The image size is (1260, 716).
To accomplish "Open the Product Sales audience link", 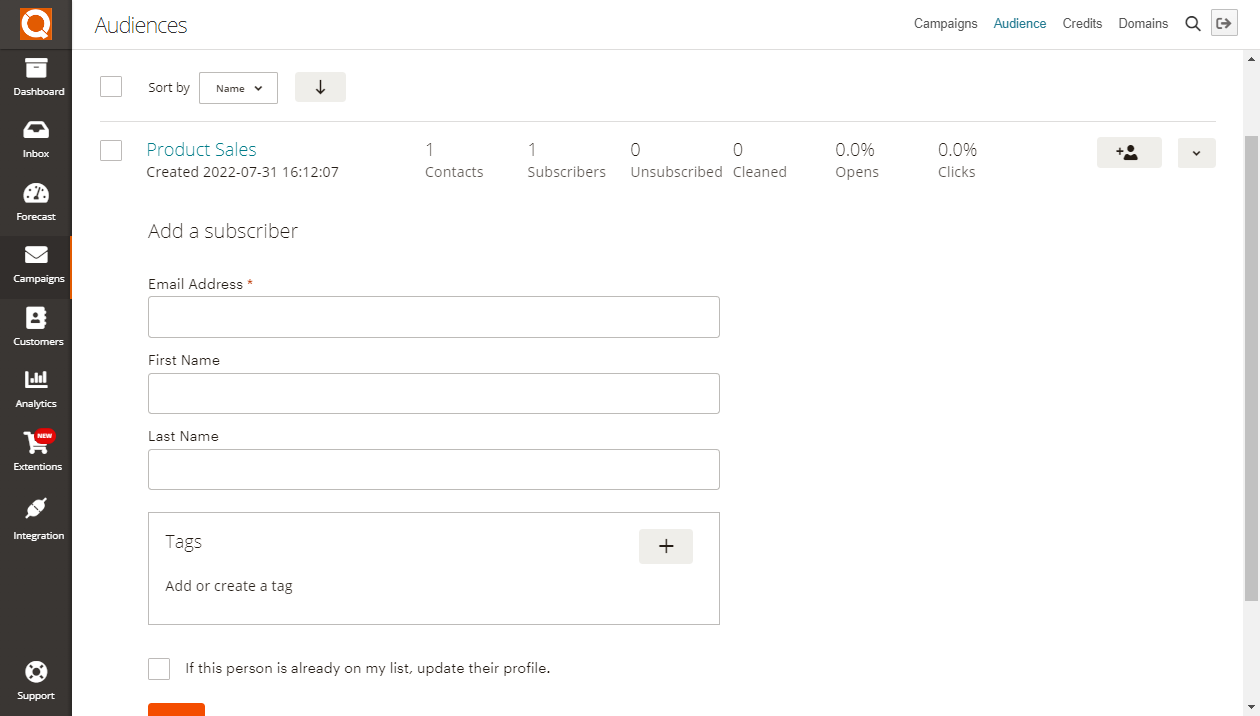I will [x=201, y=150].
